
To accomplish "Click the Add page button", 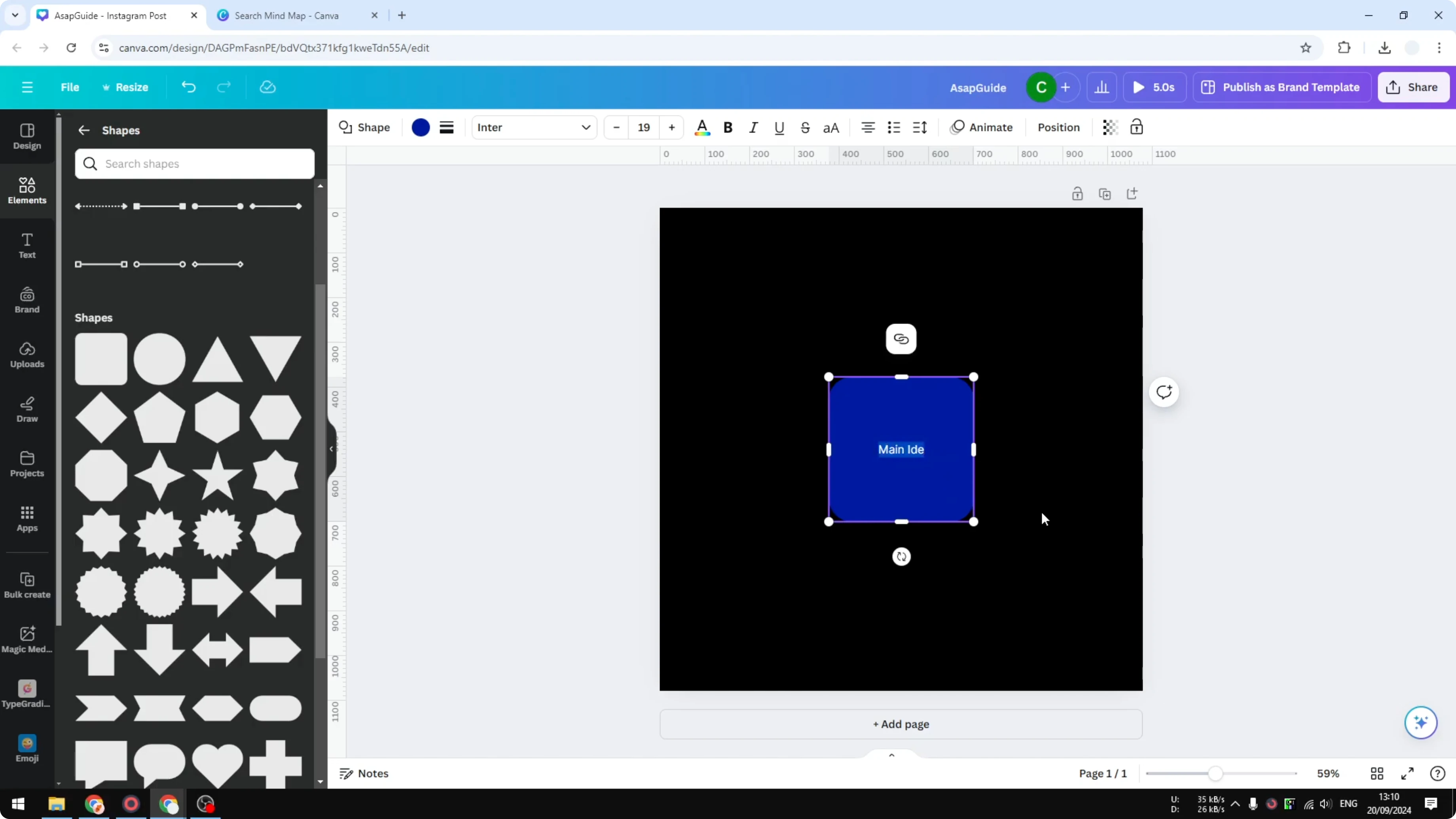I will (901, 724).
